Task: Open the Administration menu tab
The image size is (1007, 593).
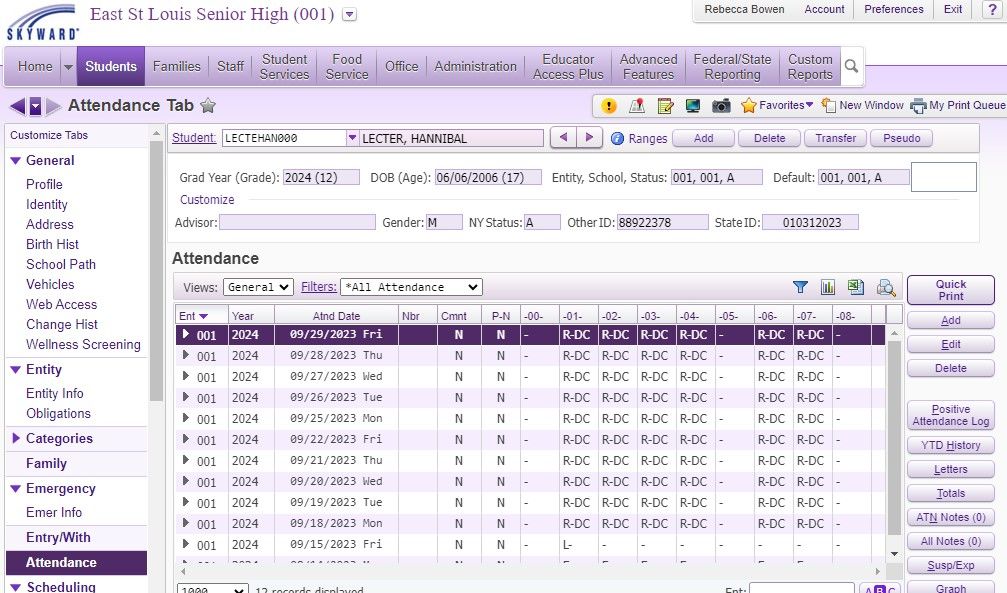Action: click(x=475, y=66)
